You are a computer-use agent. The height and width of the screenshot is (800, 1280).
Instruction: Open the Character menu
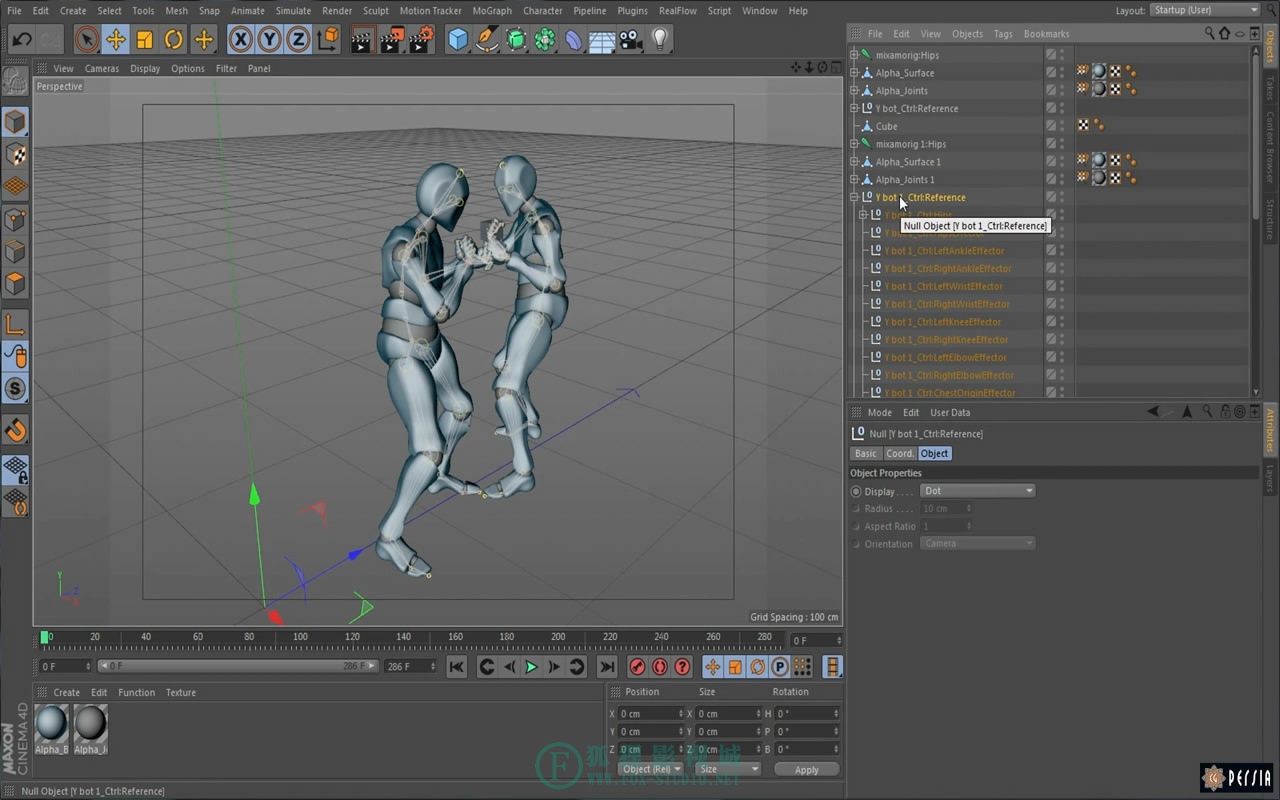[x=543, y=11]
